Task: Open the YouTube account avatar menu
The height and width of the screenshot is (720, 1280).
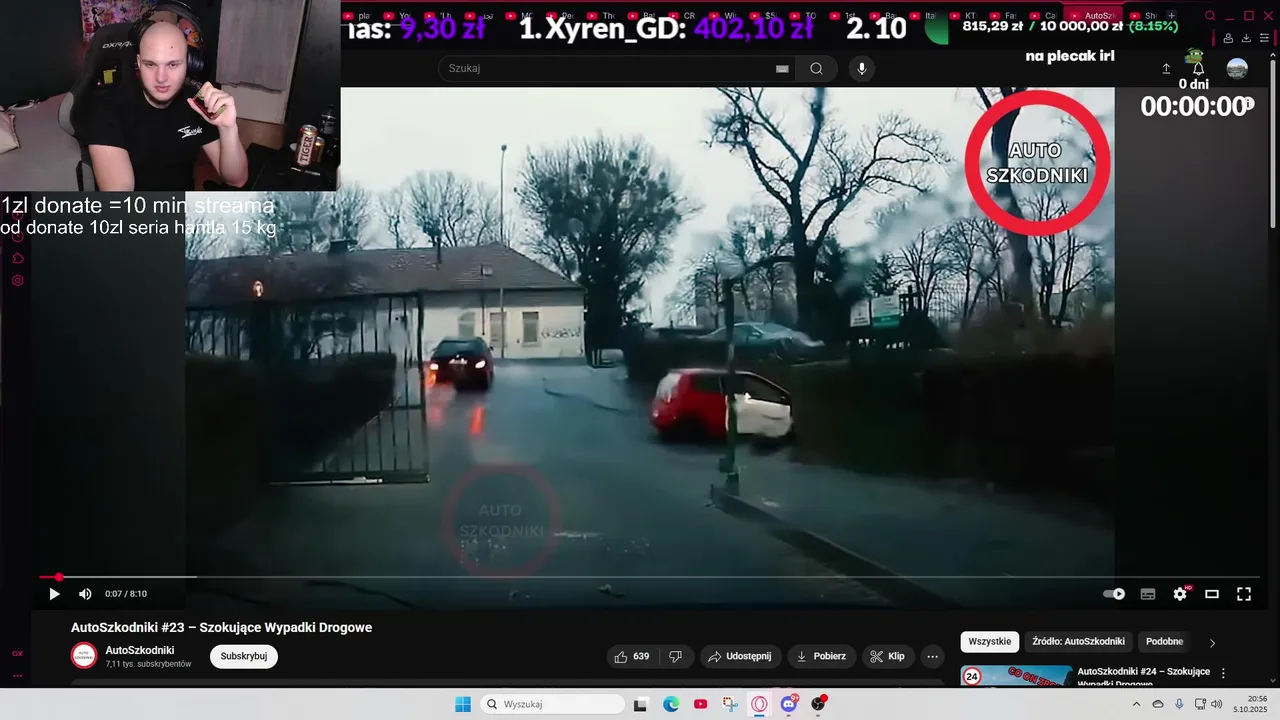Action: click(x=1237, y=69)
